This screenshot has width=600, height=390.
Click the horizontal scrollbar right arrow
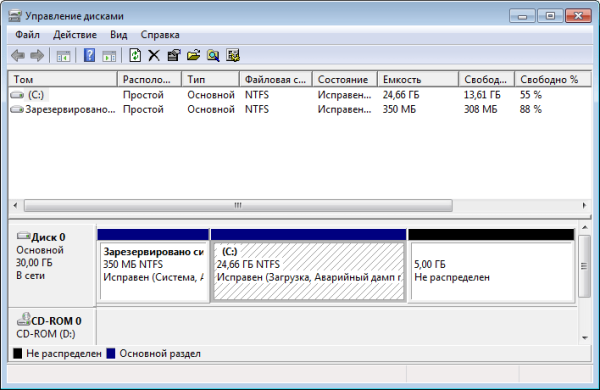tap(584, 206)
